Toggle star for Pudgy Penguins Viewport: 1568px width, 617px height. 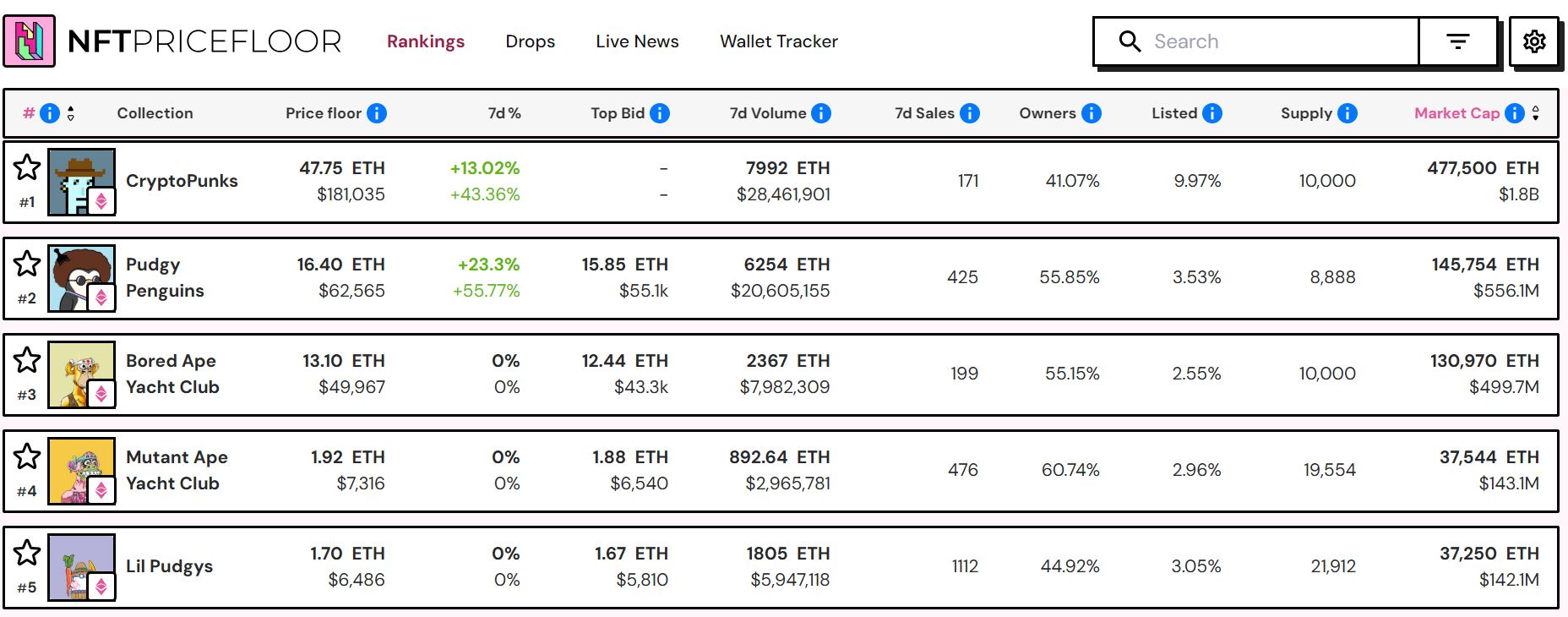tap(27, 264)
